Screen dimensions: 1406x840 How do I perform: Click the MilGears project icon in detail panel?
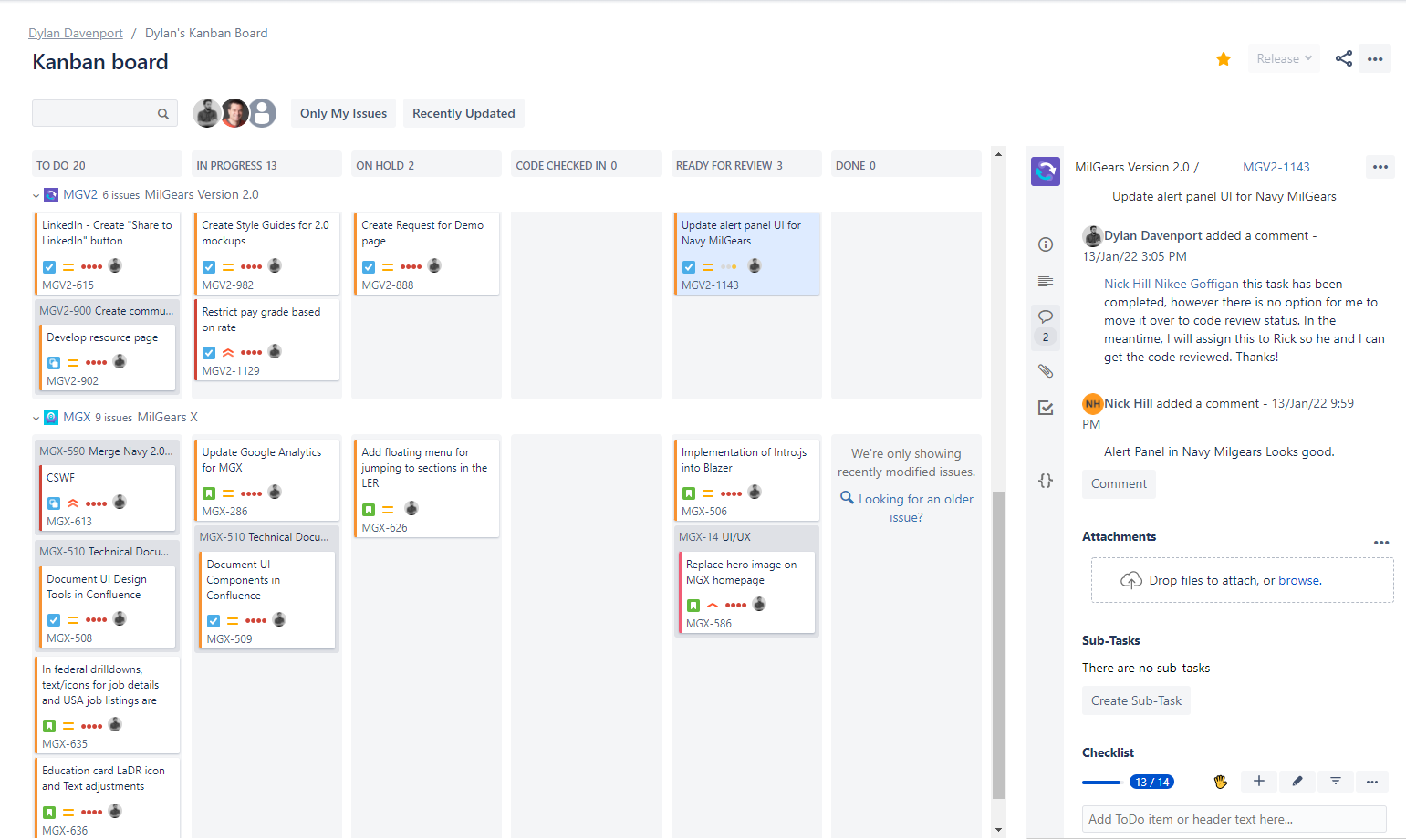point(1046,171)
